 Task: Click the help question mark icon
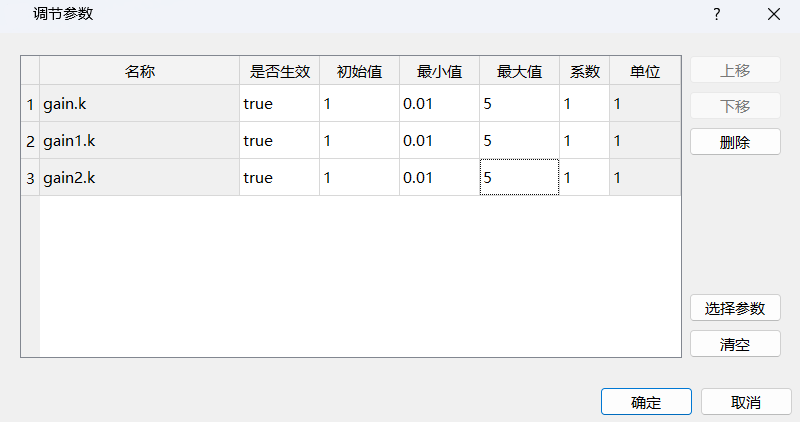point(717,14)
